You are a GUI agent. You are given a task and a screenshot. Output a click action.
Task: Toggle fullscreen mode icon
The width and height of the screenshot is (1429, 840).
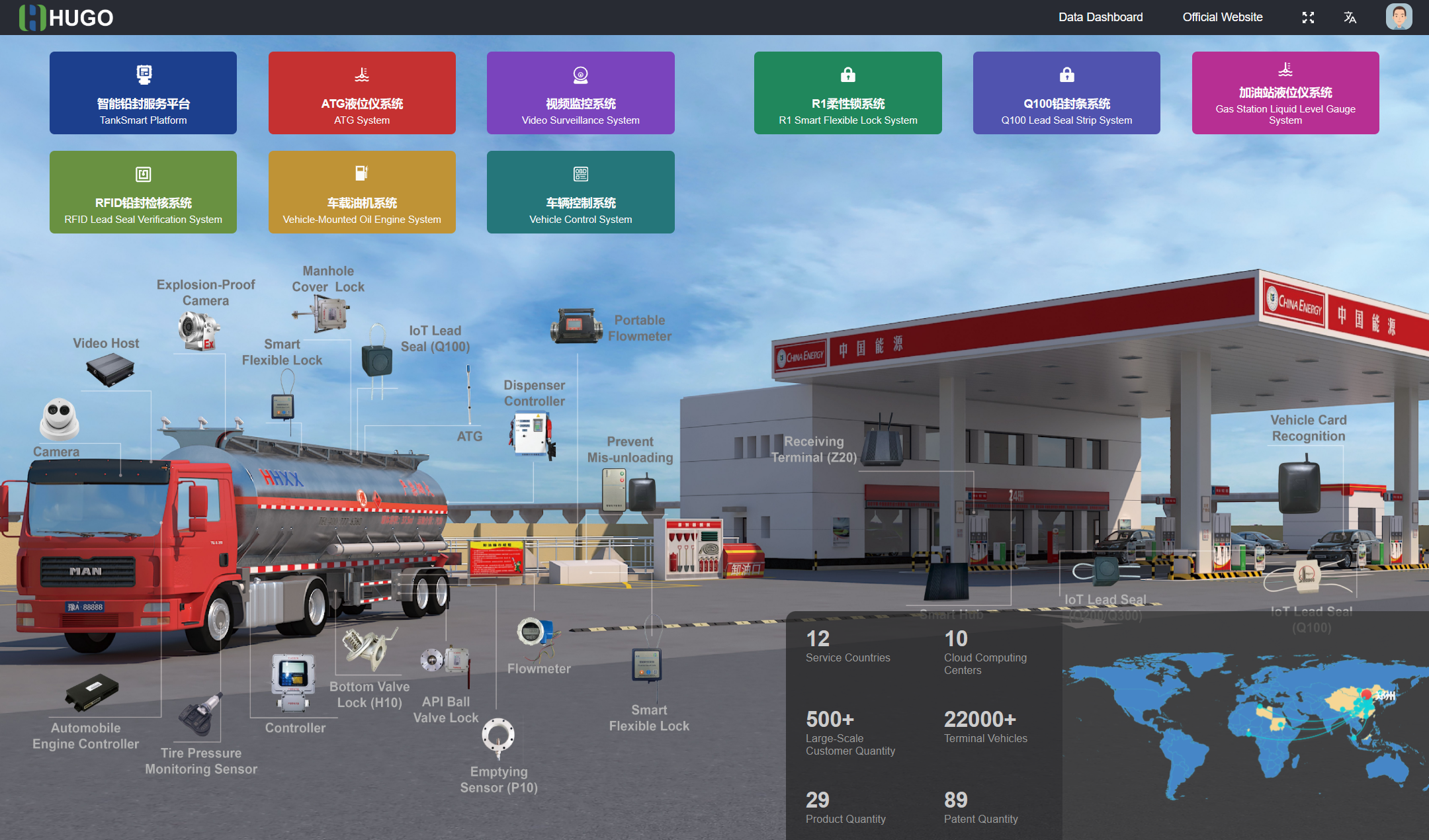click(1308, 17)
